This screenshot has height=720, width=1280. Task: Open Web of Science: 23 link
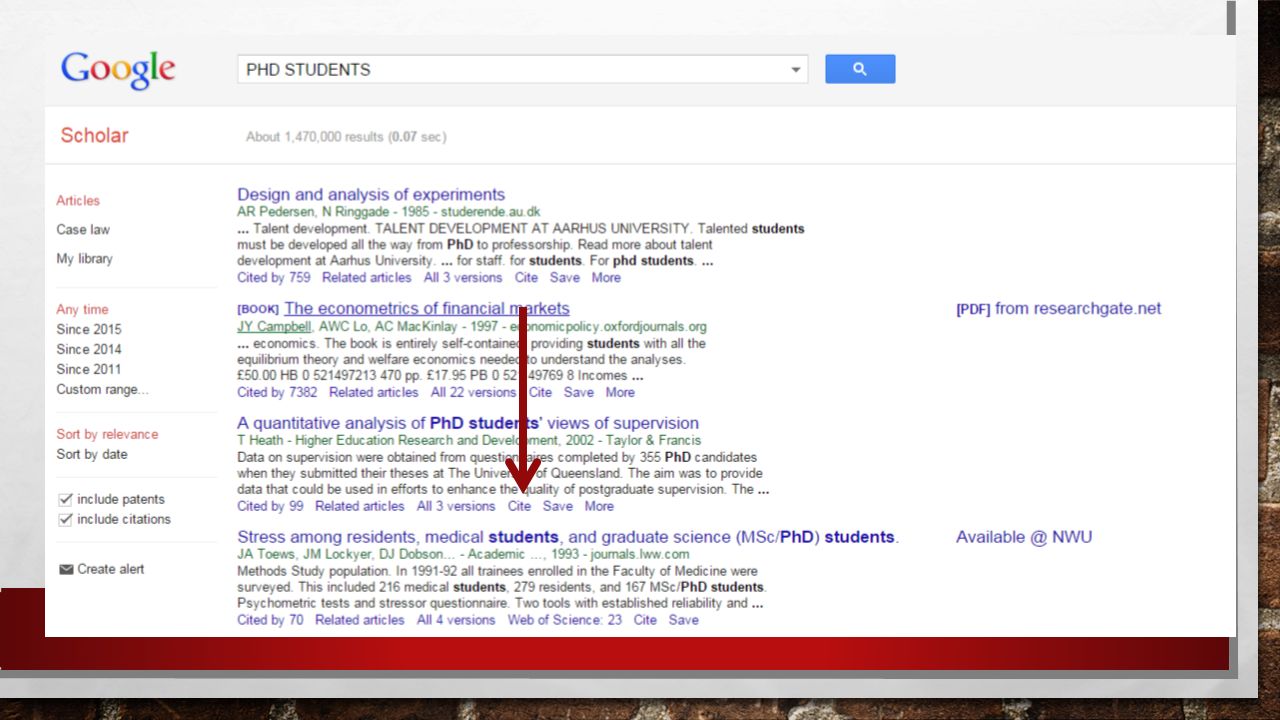[x=564, y=620]
